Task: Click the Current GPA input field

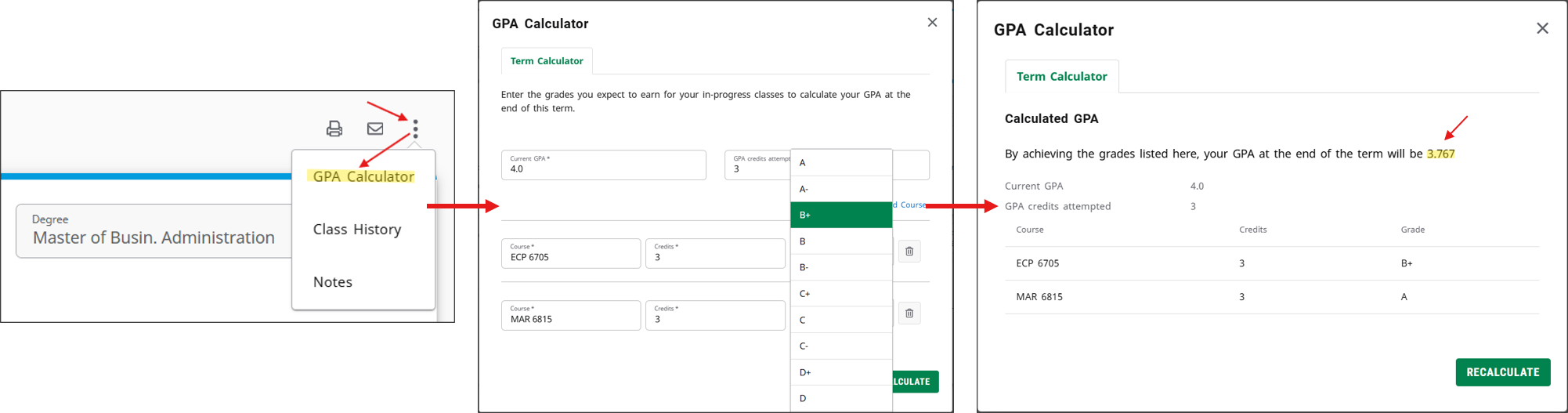Action: [603, 165]
